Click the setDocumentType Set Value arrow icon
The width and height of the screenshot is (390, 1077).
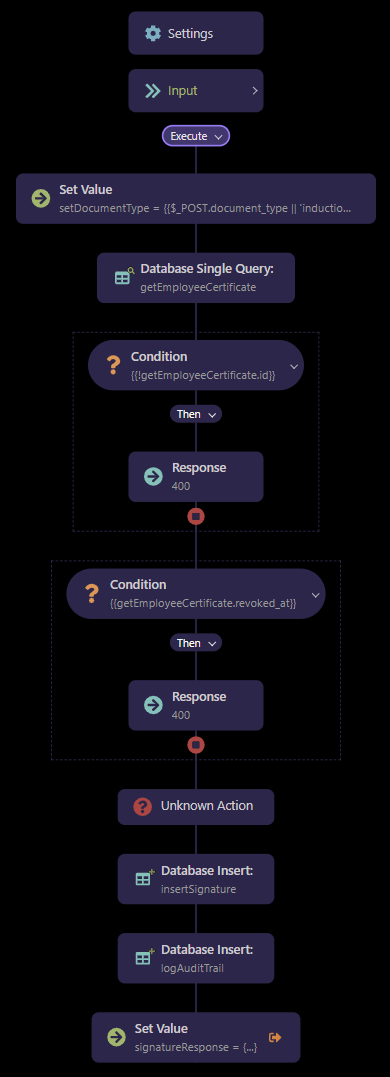41,199
